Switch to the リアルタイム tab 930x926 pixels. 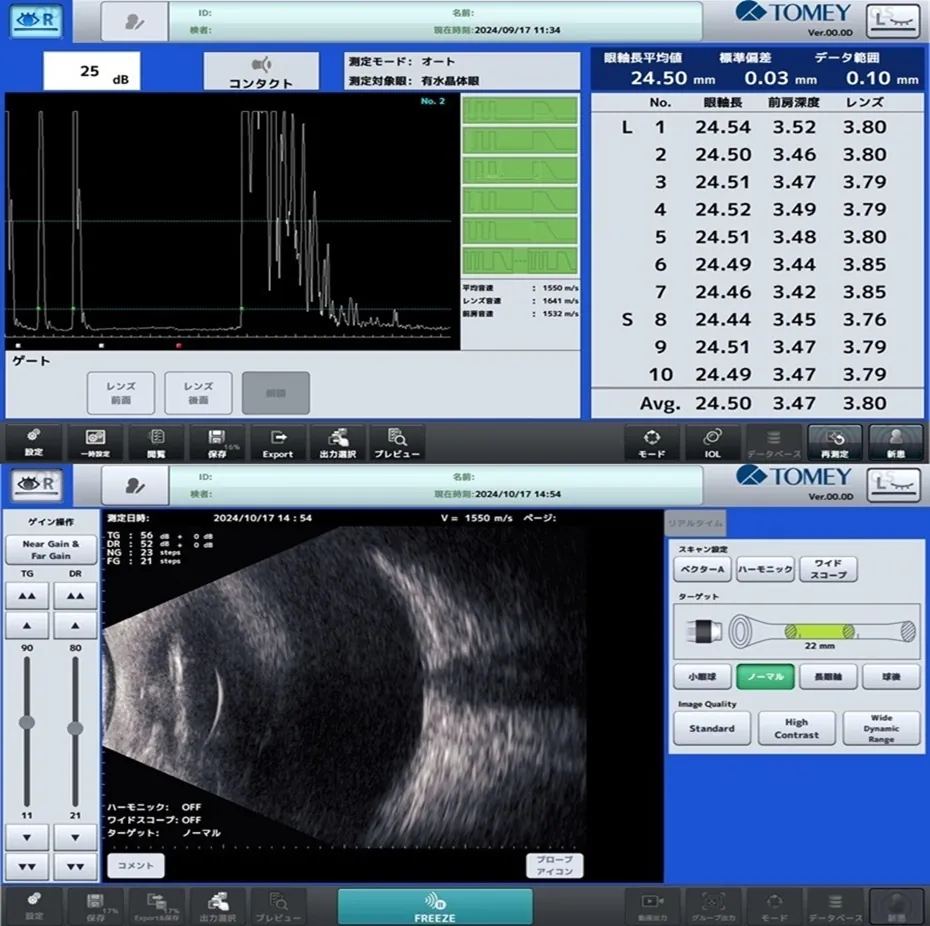coord(696,524)
